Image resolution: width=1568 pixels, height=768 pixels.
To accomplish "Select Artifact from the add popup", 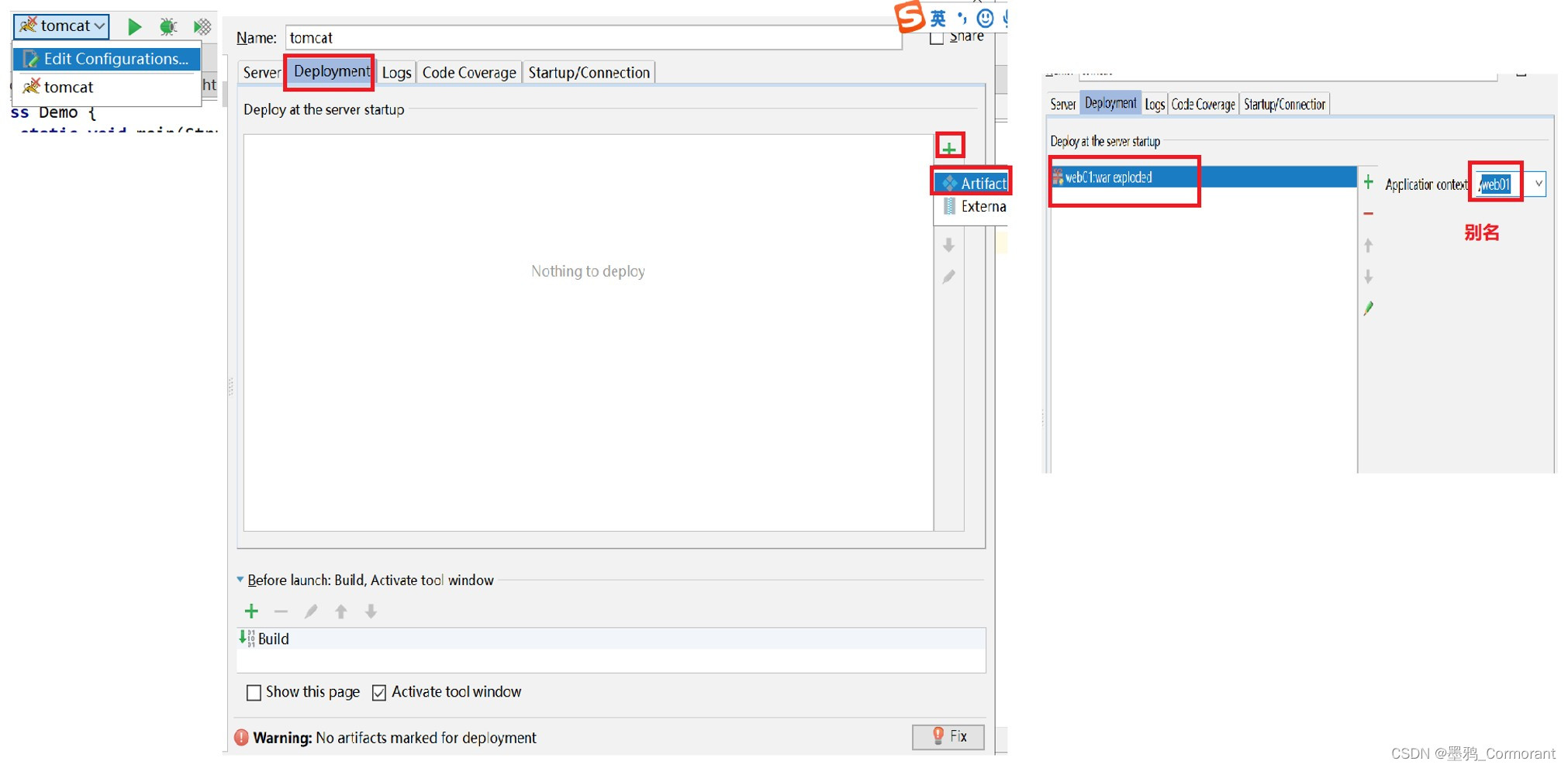I will 972,183.
